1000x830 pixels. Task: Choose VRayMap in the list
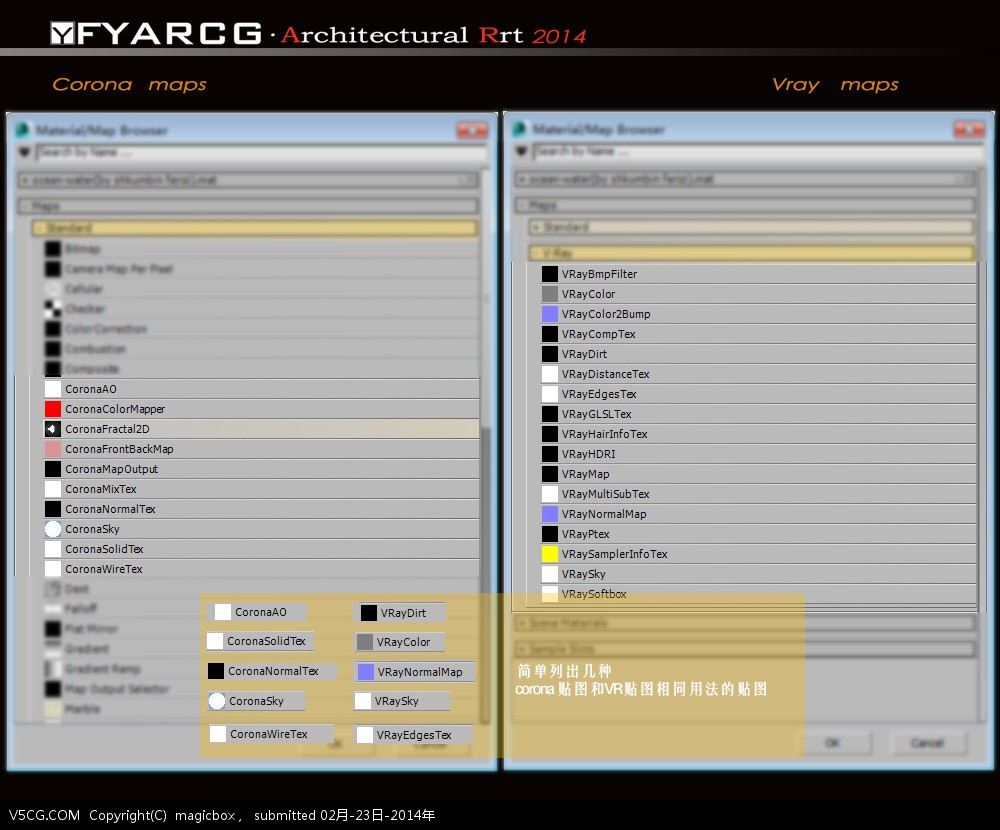(758, 474)
